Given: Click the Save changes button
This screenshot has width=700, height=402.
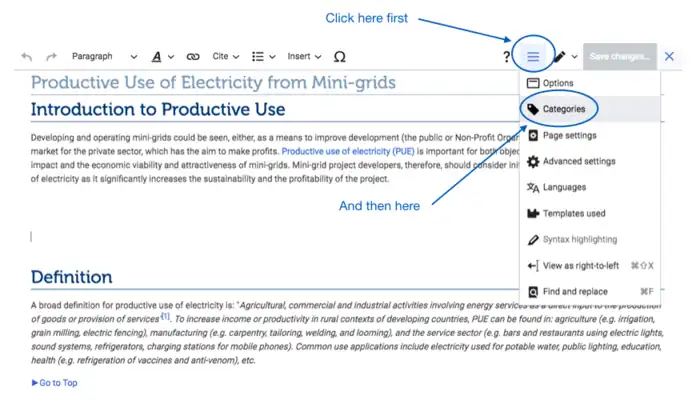Looking at the screenshot, I should coord(619,57).
